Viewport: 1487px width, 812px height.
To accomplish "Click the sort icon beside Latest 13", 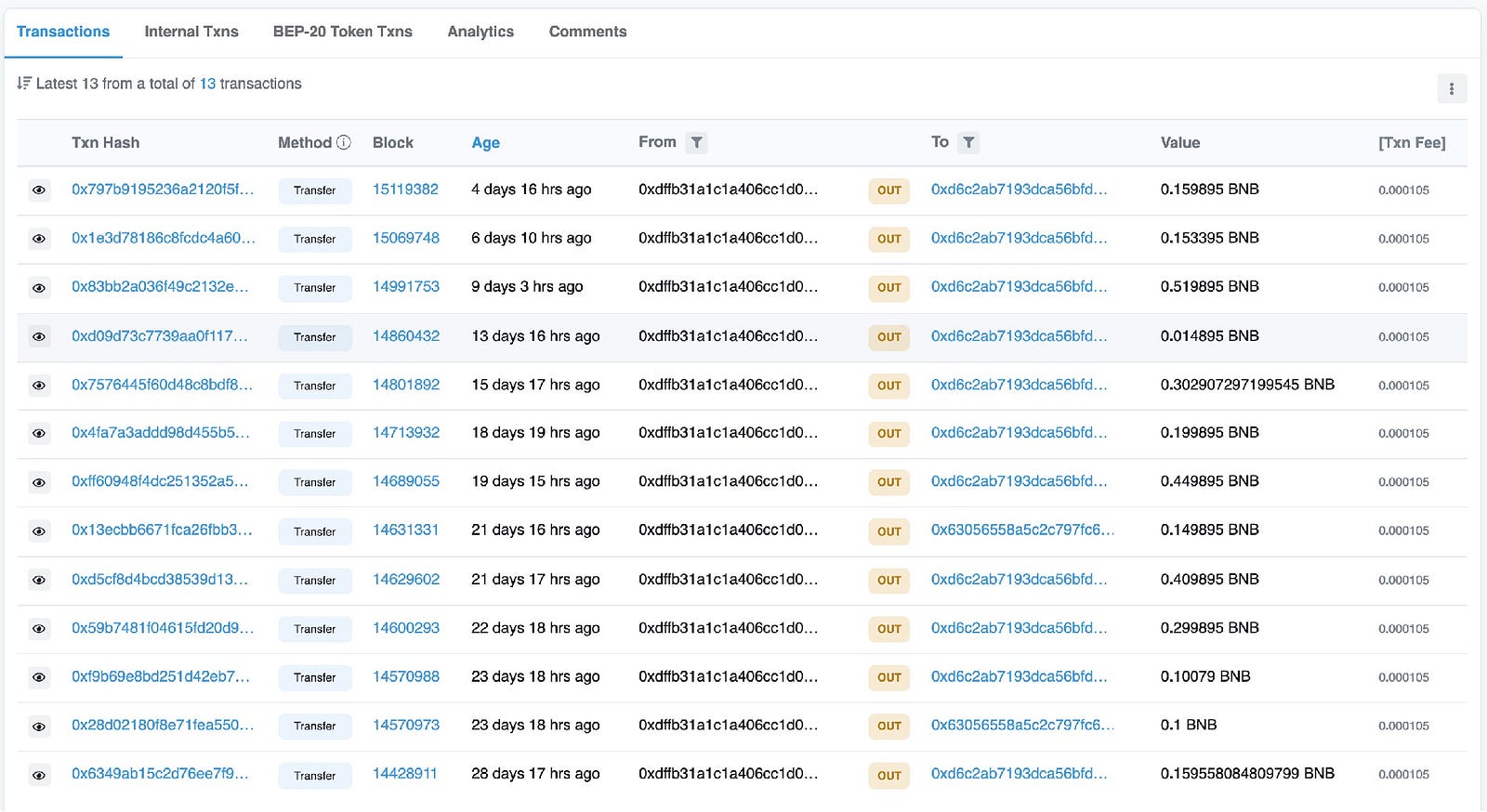I will click(x=24, y=84).
